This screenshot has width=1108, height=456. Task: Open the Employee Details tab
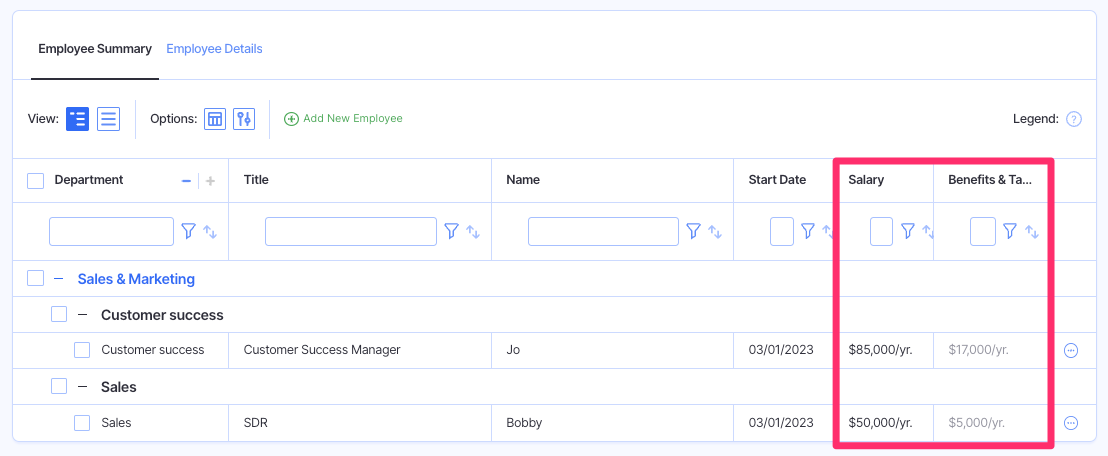point(214,49)
